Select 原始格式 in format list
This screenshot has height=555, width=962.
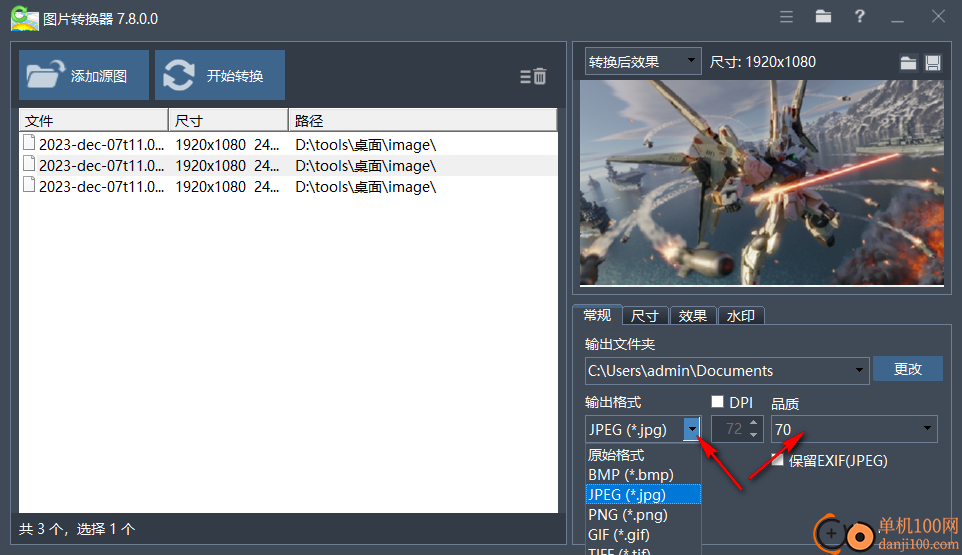click(x=643, y=455)
